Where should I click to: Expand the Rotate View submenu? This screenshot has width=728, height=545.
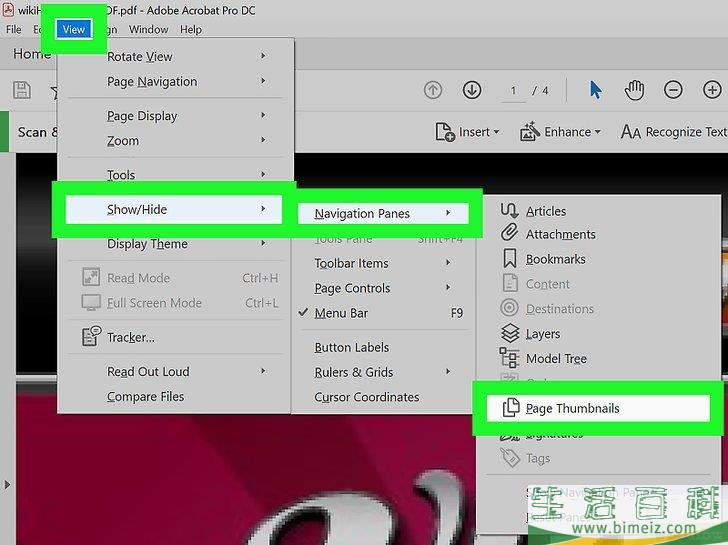point(176,57)
